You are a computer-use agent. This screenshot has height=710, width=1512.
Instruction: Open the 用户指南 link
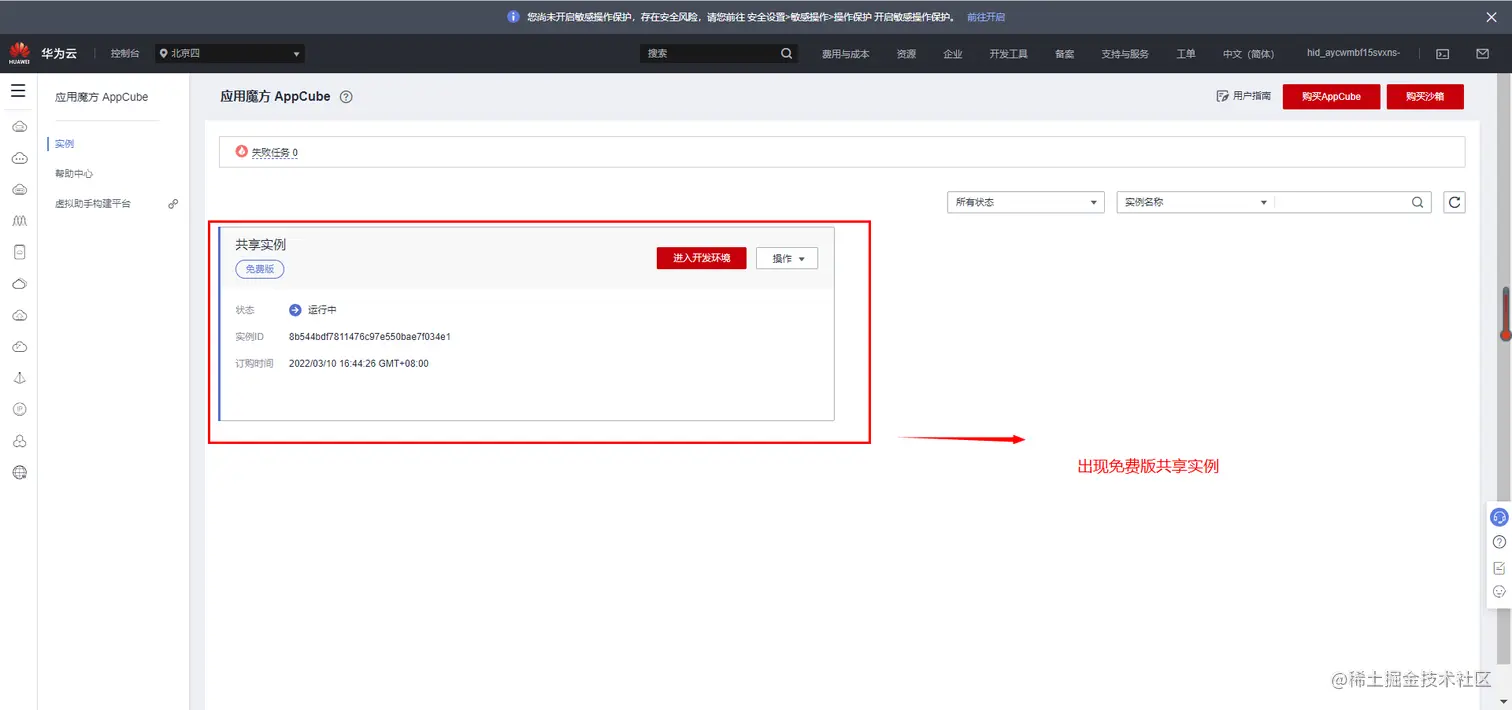pos(1252,96)
